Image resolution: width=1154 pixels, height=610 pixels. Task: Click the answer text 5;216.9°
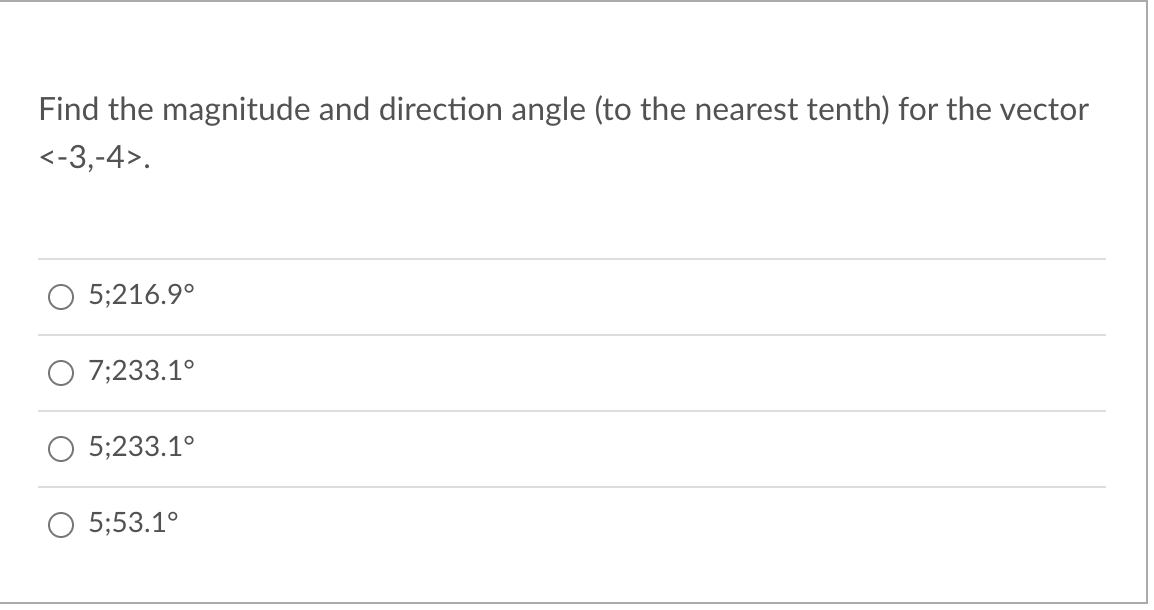(141, 296)
